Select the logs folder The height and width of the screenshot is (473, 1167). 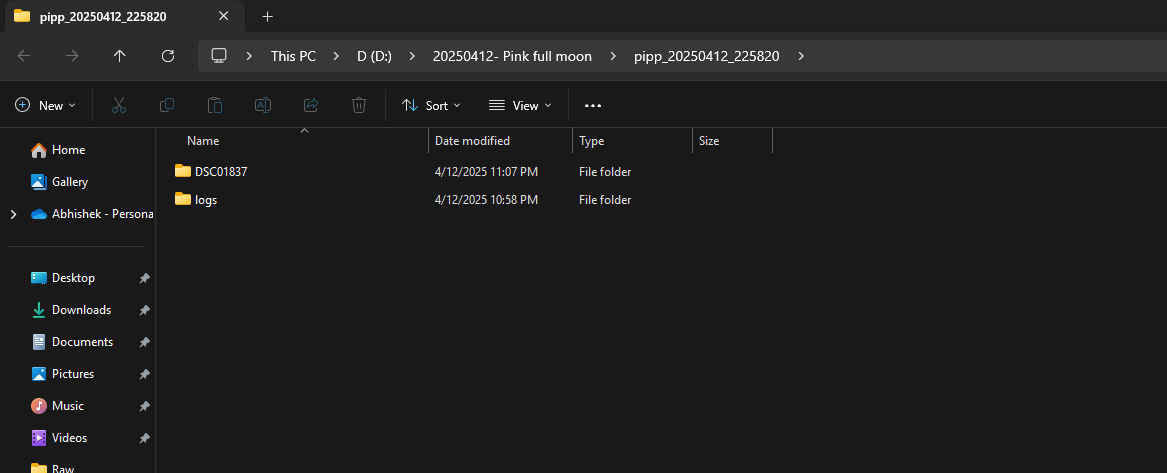click(206, 200)
